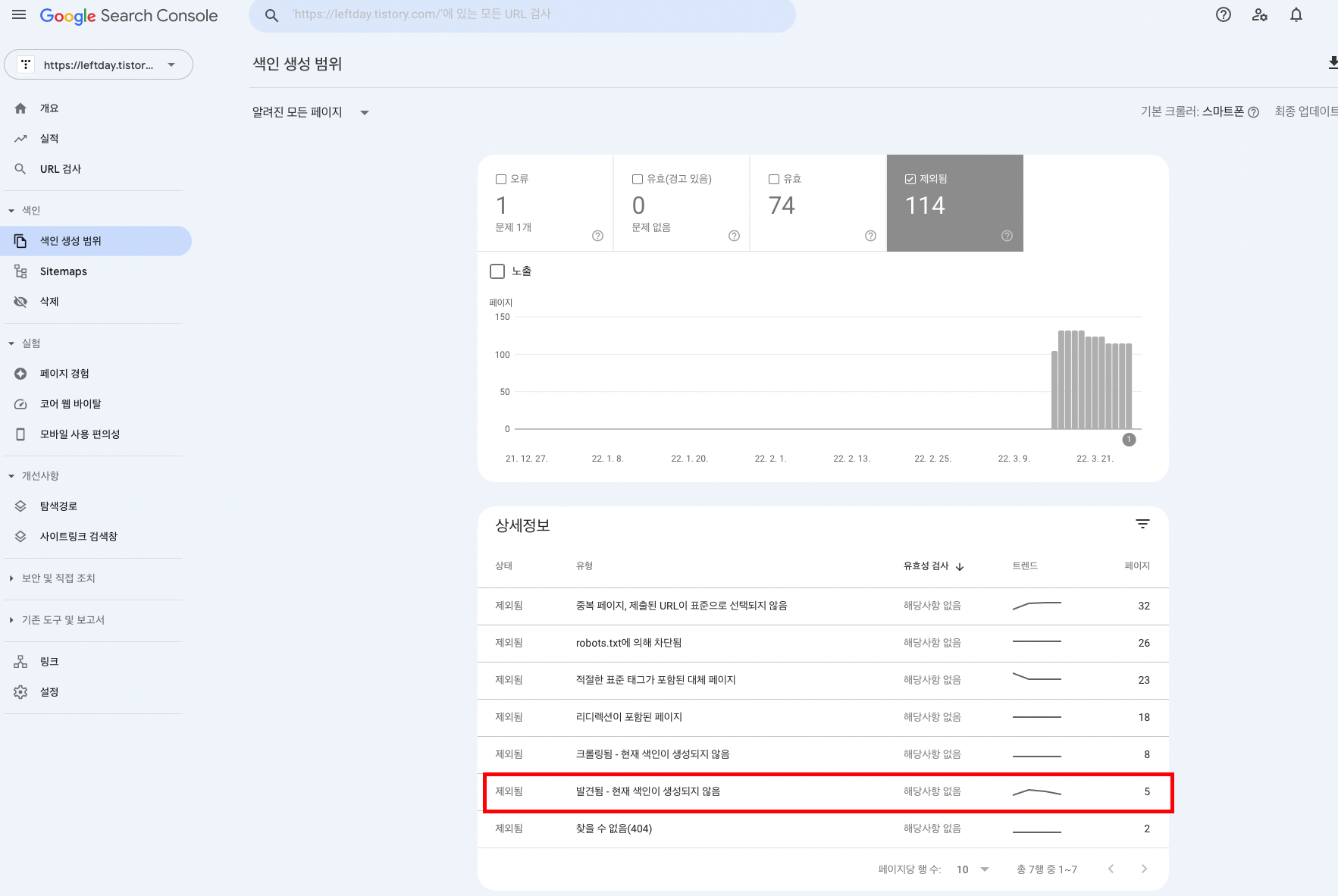Click the Sitemaps tree icon

tap(20, 271)
